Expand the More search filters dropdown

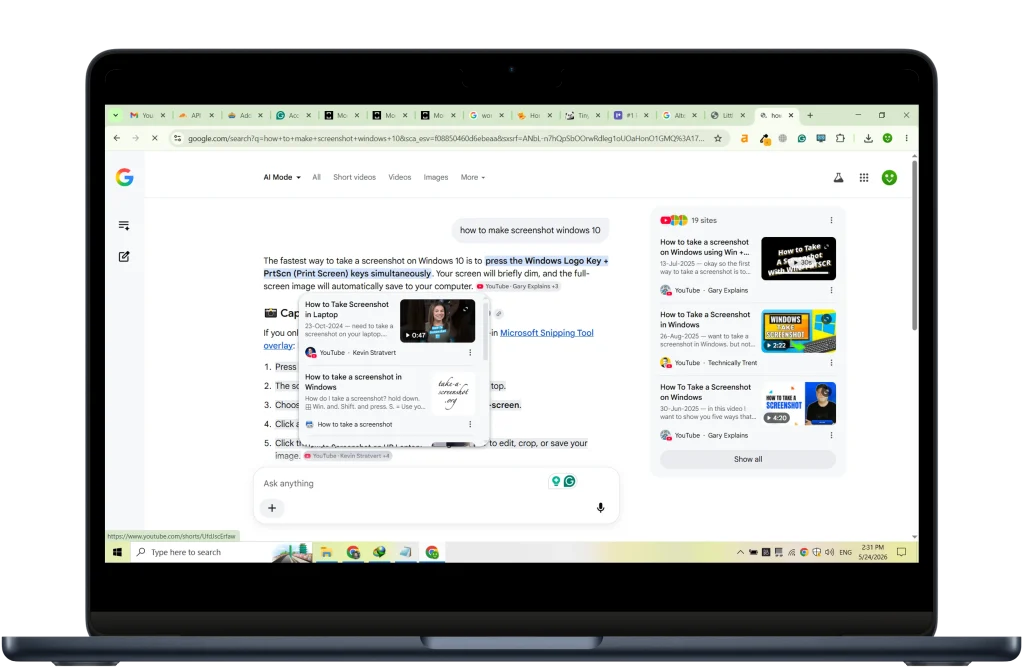coord(473,178)
